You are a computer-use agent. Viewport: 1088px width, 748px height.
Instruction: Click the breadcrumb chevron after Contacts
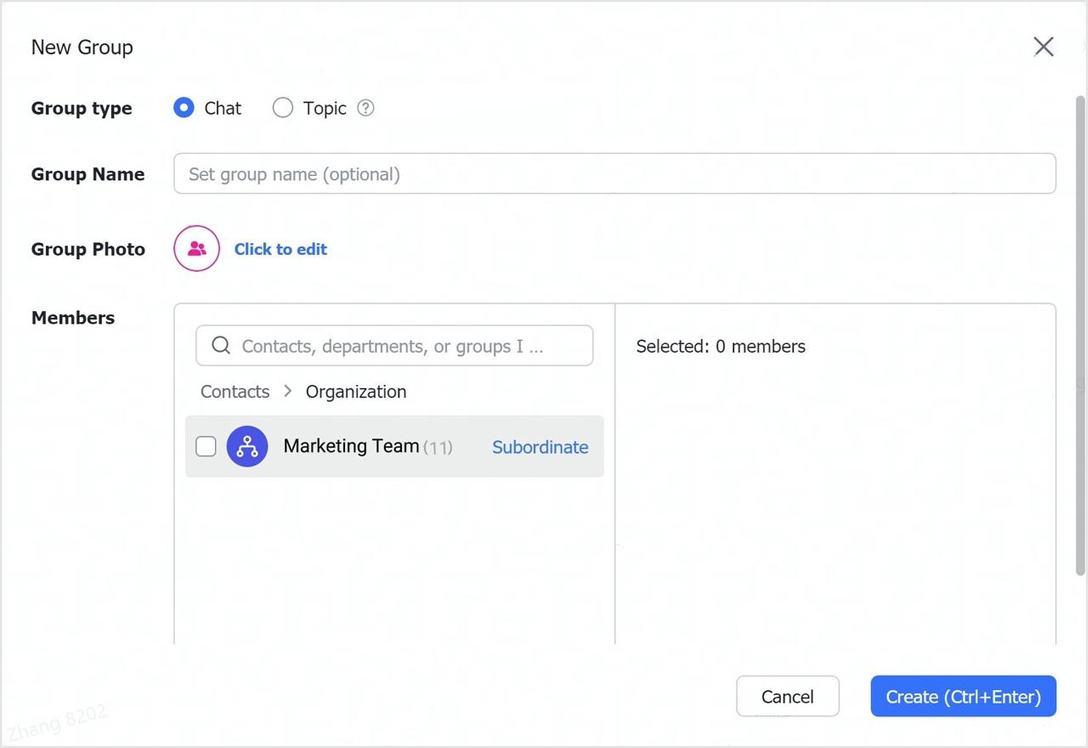click(x=288, y=391)
